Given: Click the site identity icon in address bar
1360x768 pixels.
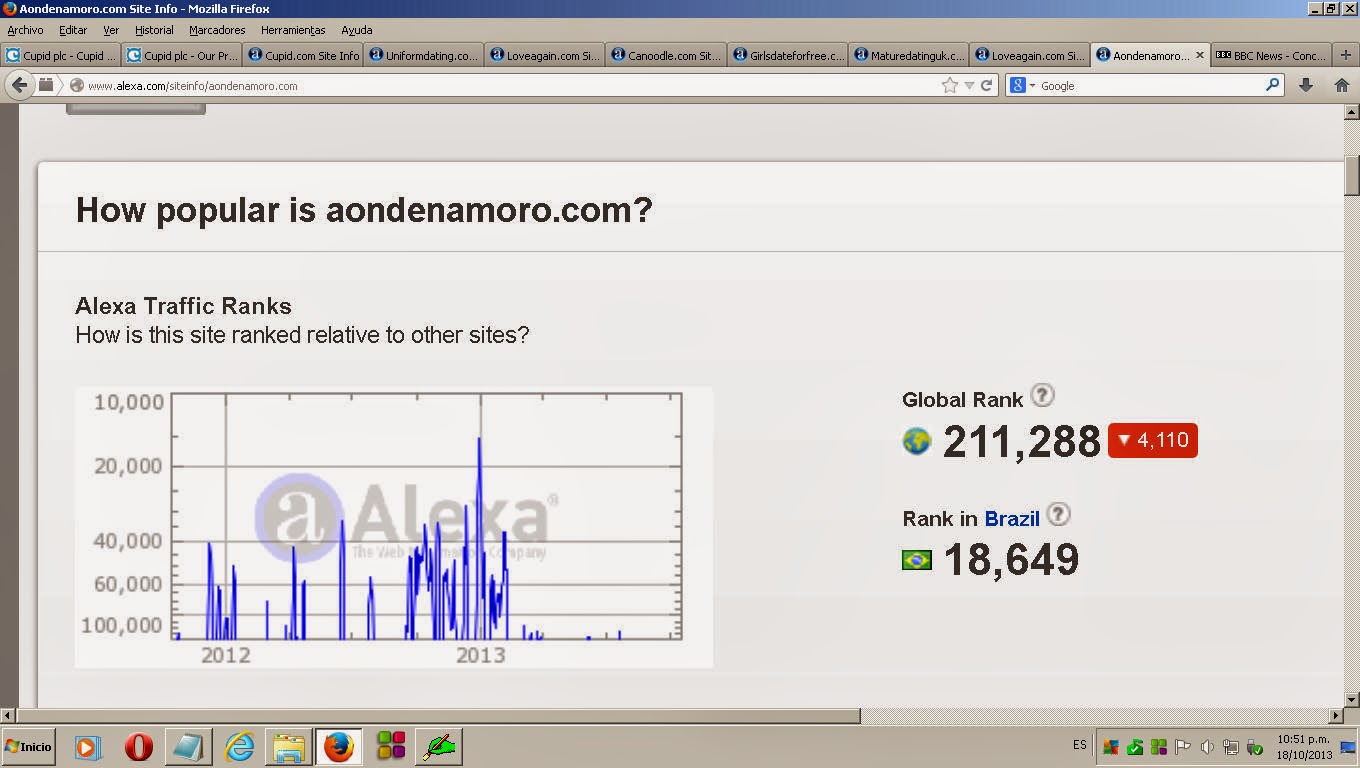Looking at the screenshot, I should (x=76, y=86).
